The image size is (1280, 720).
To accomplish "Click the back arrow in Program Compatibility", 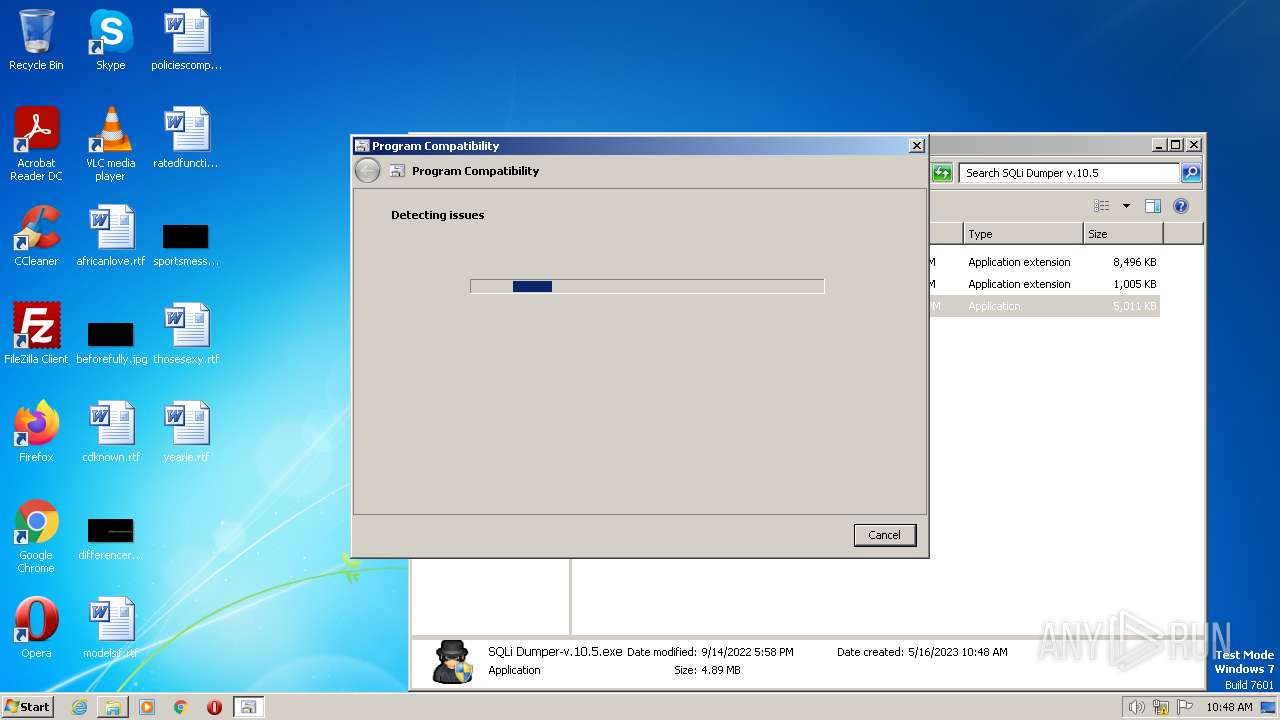I will click(x=367, y=171).
